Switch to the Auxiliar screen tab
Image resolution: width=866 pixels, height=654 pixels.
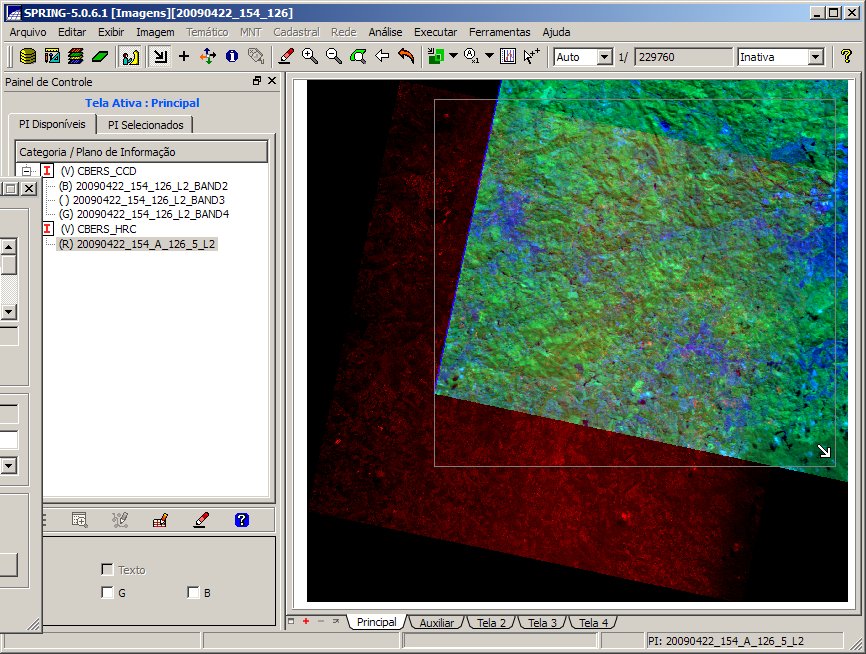pyautogui.click(x=437, y=623)
